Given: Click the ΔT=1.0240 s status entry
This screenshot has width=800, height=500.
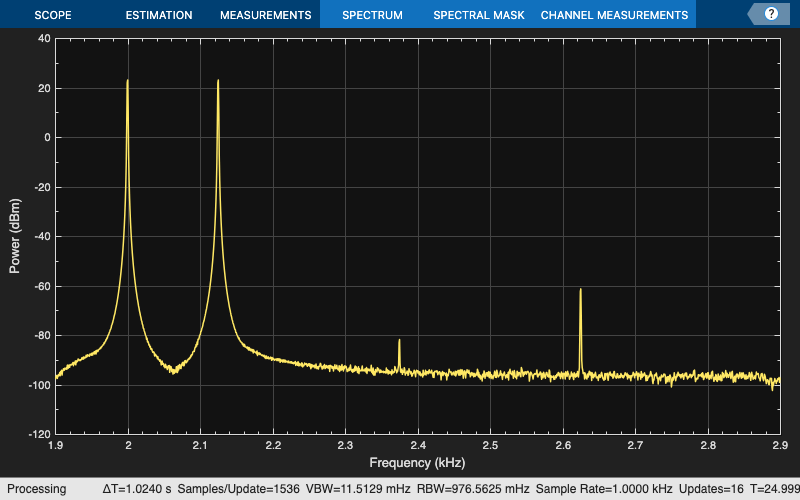Looking at the screenshot, I should (137, 489).
